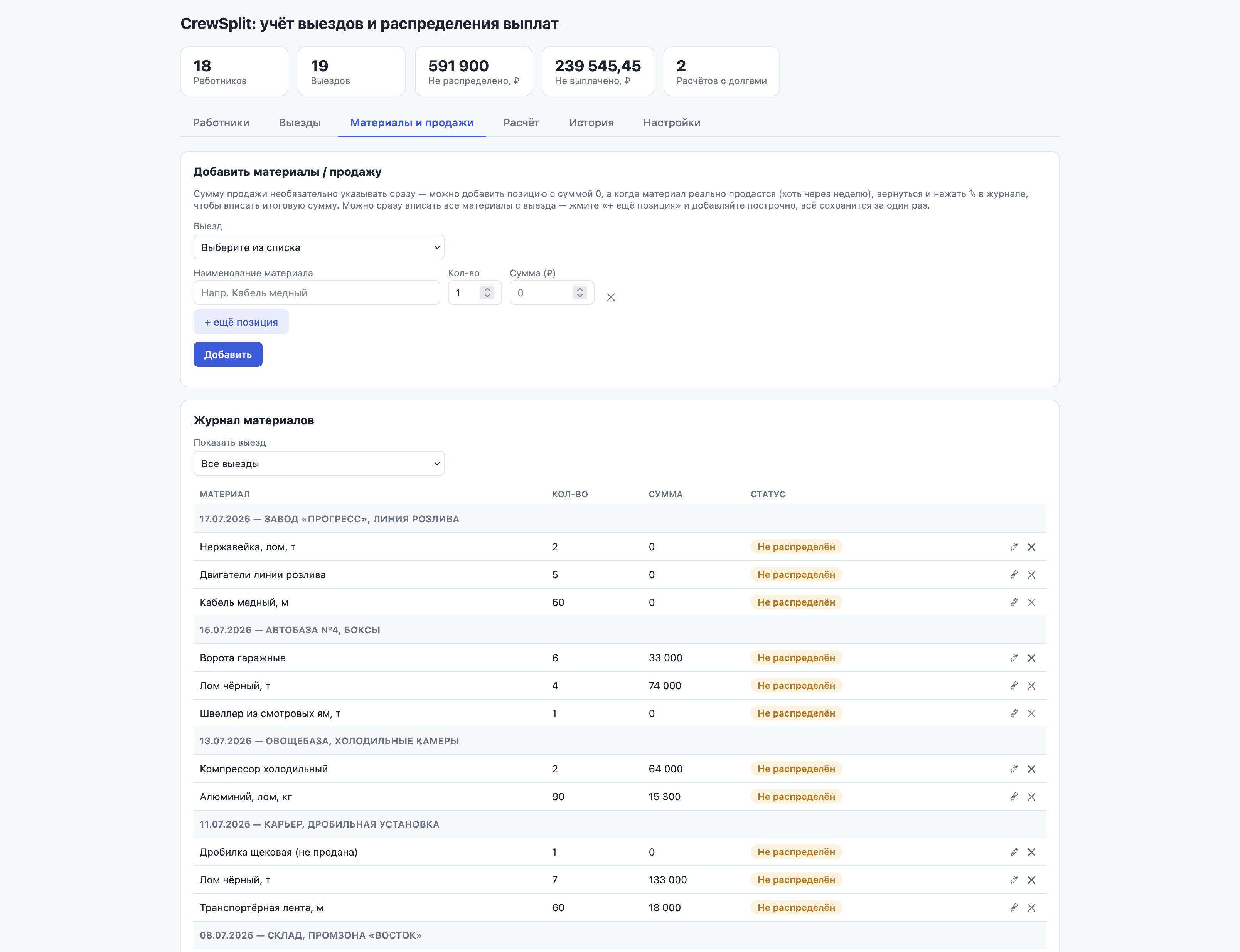Edit the Алюминий, лом, кг row
The image size is (1240, 952).
1014,797
